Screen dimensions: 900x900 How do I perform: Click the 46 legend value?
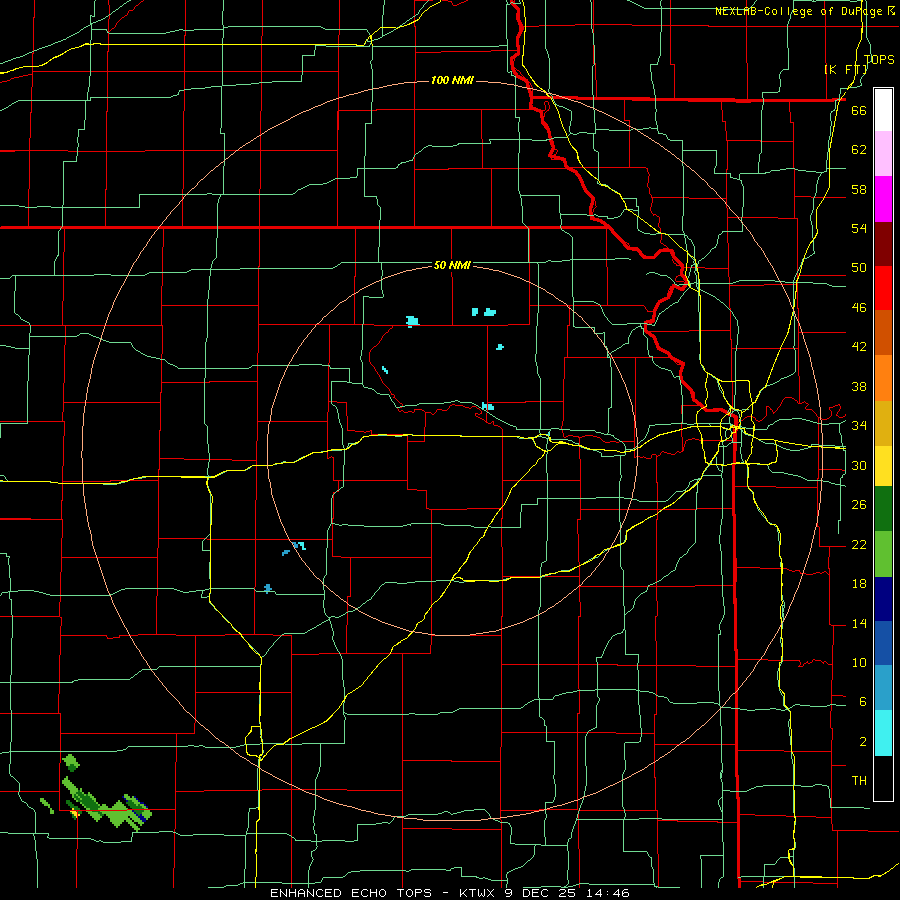pyautogui.click(x=859, y=307)
